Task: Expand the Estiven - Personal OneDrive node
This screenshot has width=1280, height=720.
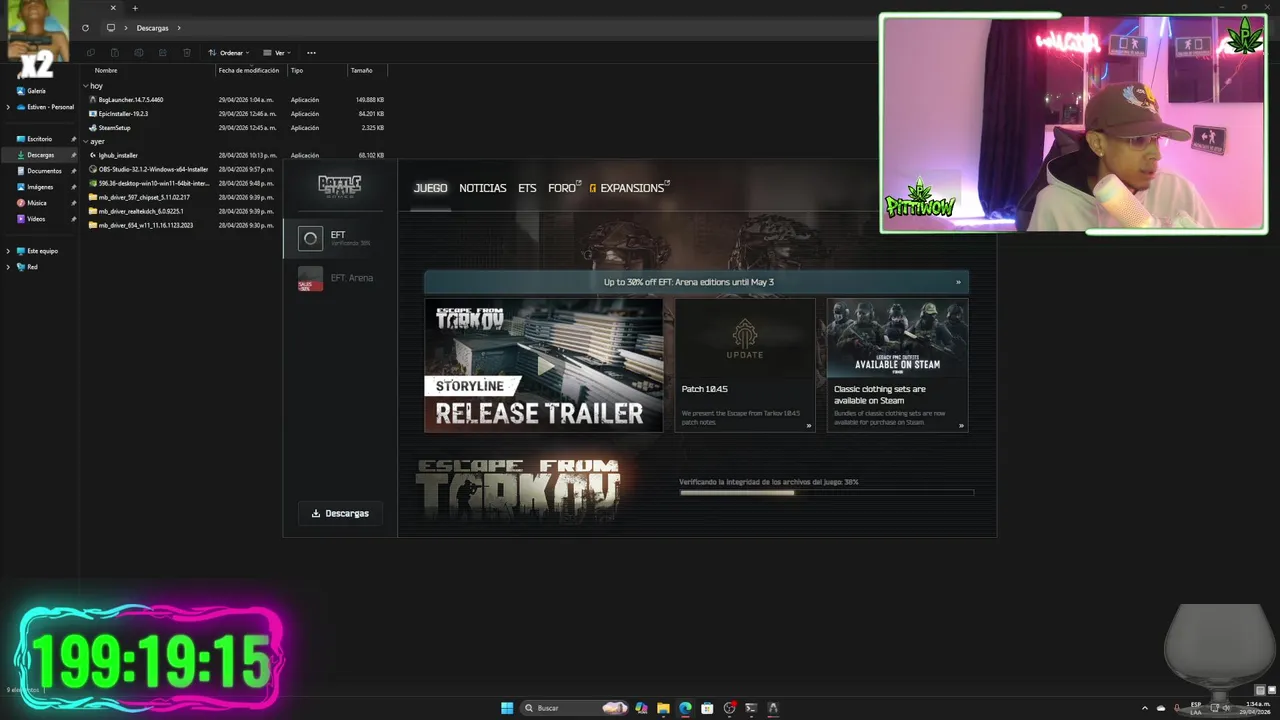Action: (x=9, y=107)
